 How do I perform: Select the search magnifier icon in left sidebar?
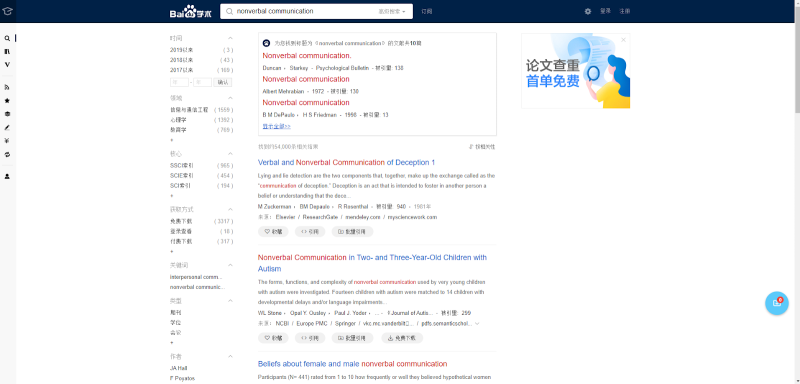7,38
